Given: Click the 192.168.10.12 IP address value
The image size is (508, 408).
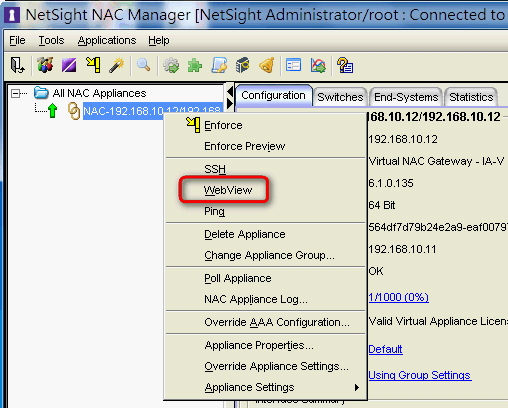Looking at the screenshot, I should pyautogui.click(x=403, y=139).
